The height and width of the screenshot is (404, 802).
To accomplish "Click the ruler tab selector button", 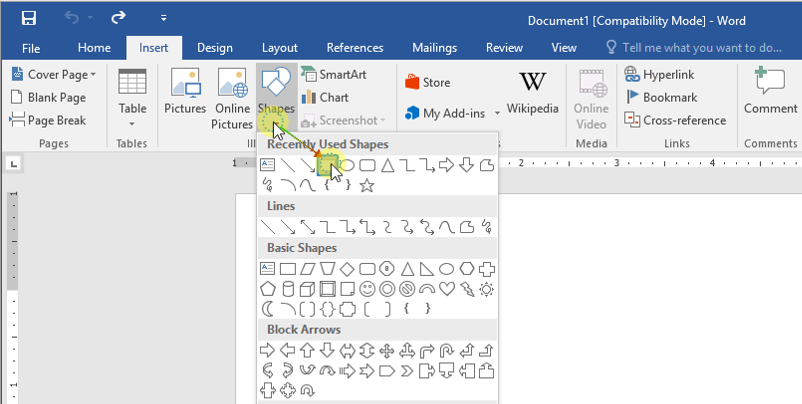I will [14, 164].
